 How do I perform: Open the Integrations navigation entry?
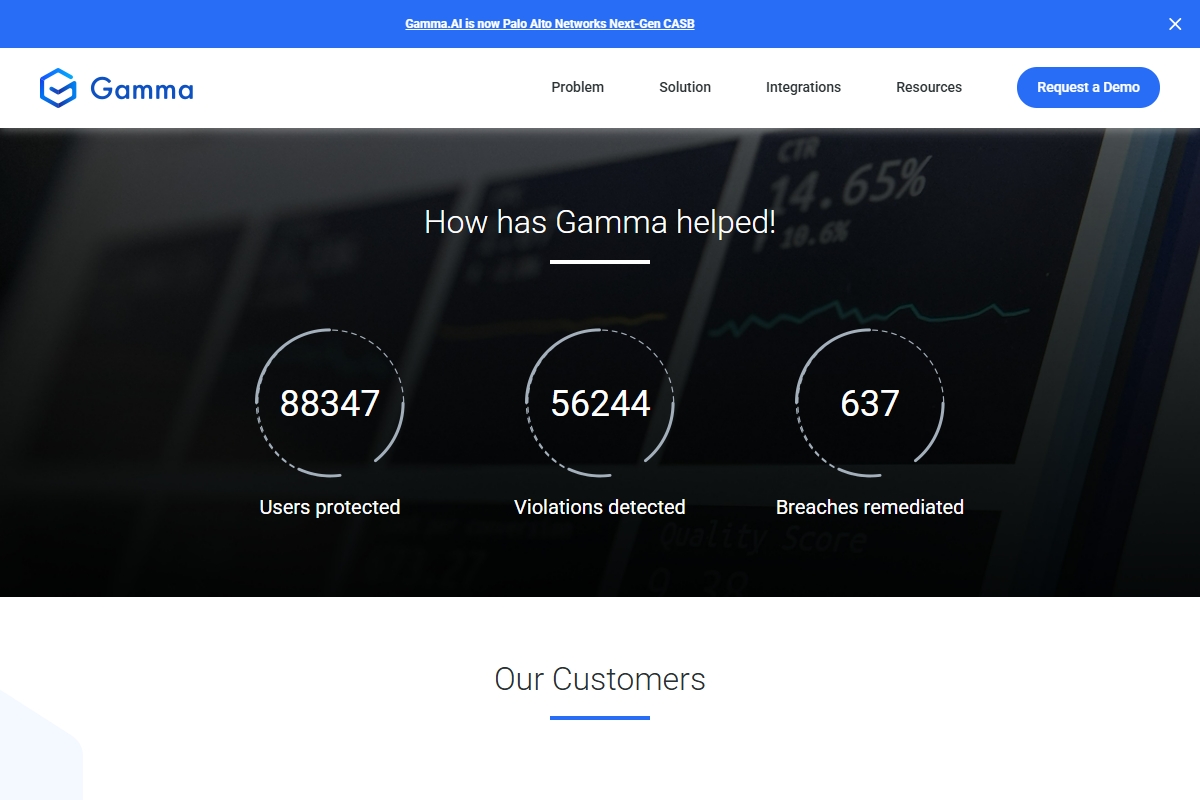803,87
